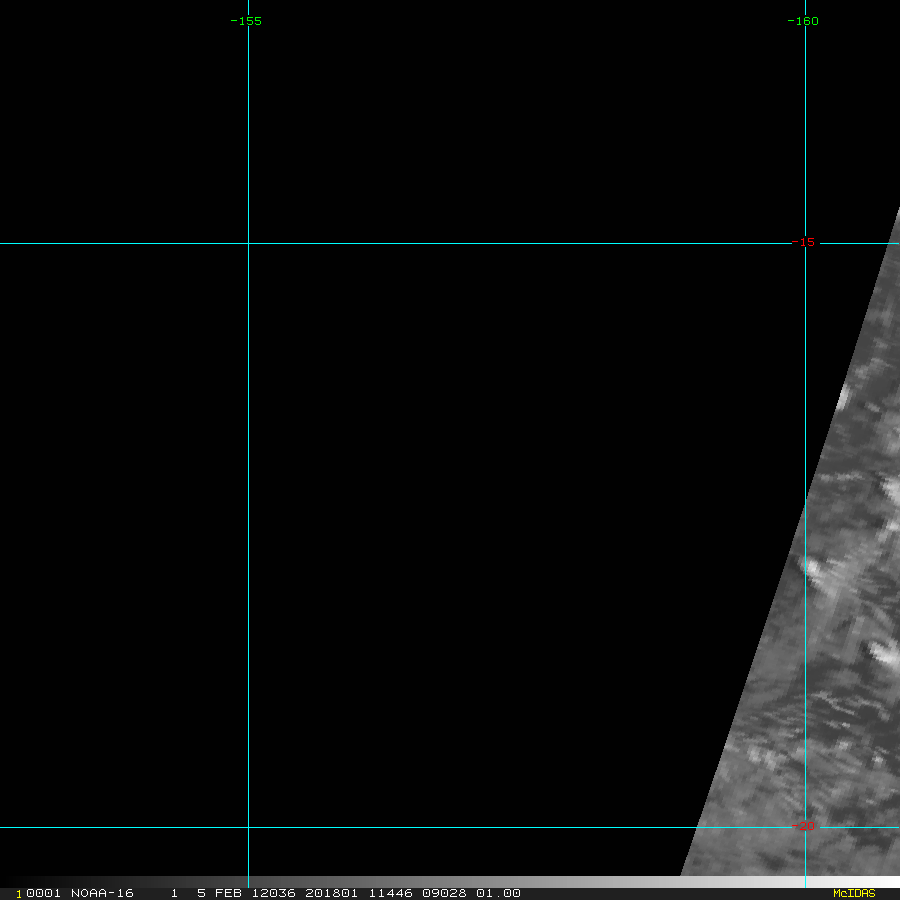900x900 pixels.
Task: Click the -15 latitude label
Action: click(x=805, y=242)
